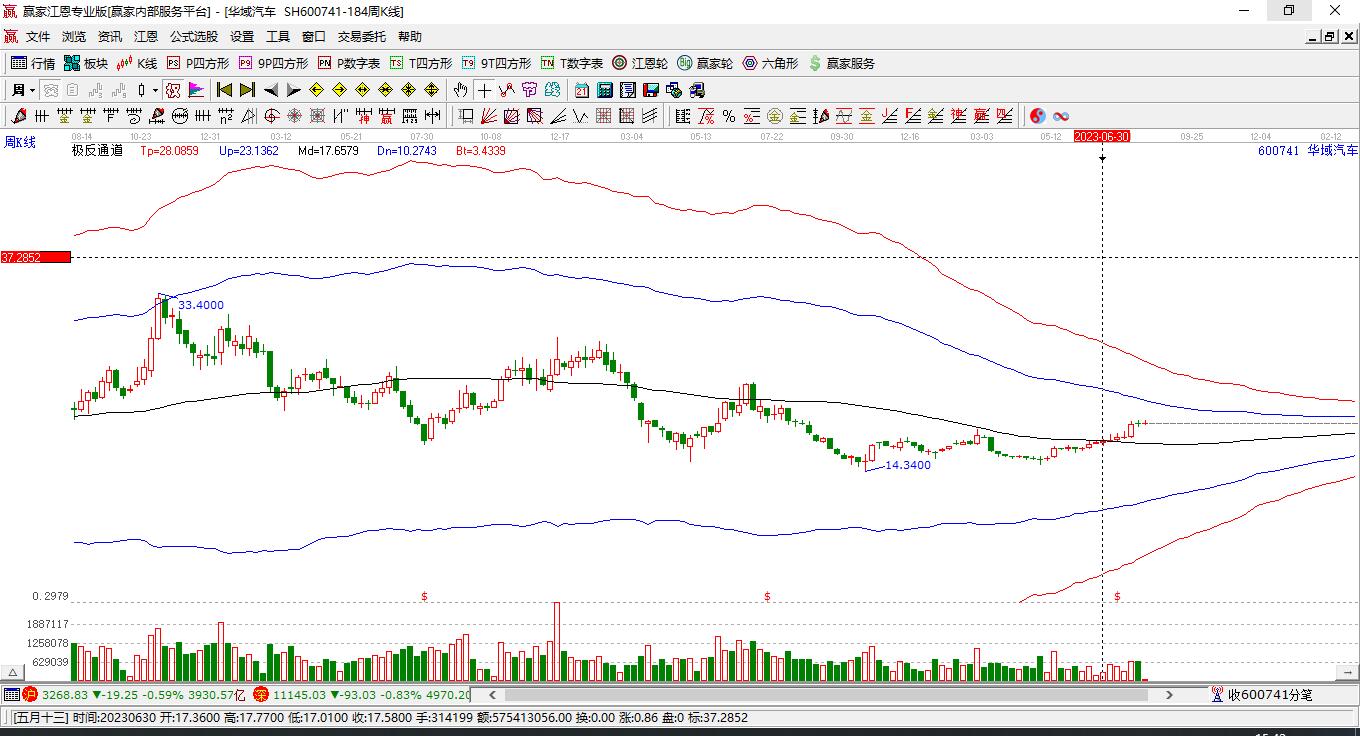Click the yin-yang icon in drawing toolbar

1038,116
